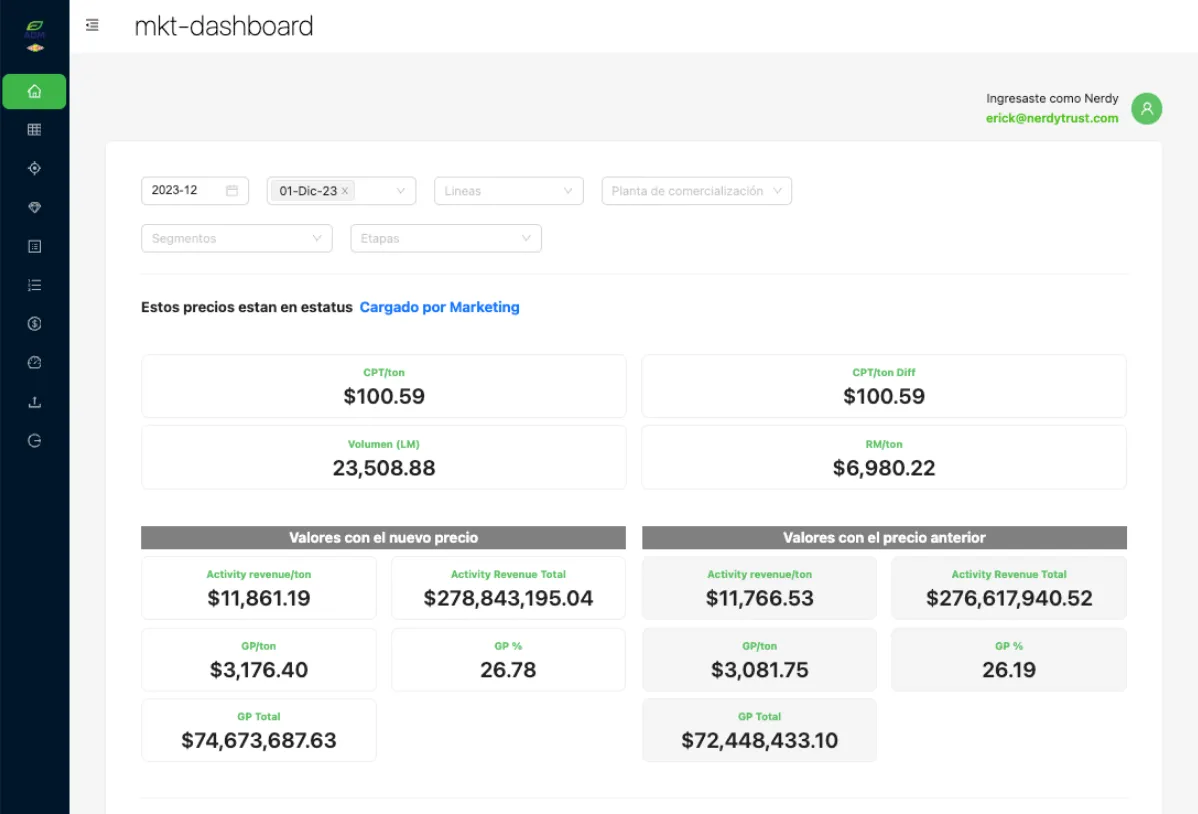The image size is (1198, 814).
Task: Open Planta de comercialización dropdown
Action: [x=696, y=191]
